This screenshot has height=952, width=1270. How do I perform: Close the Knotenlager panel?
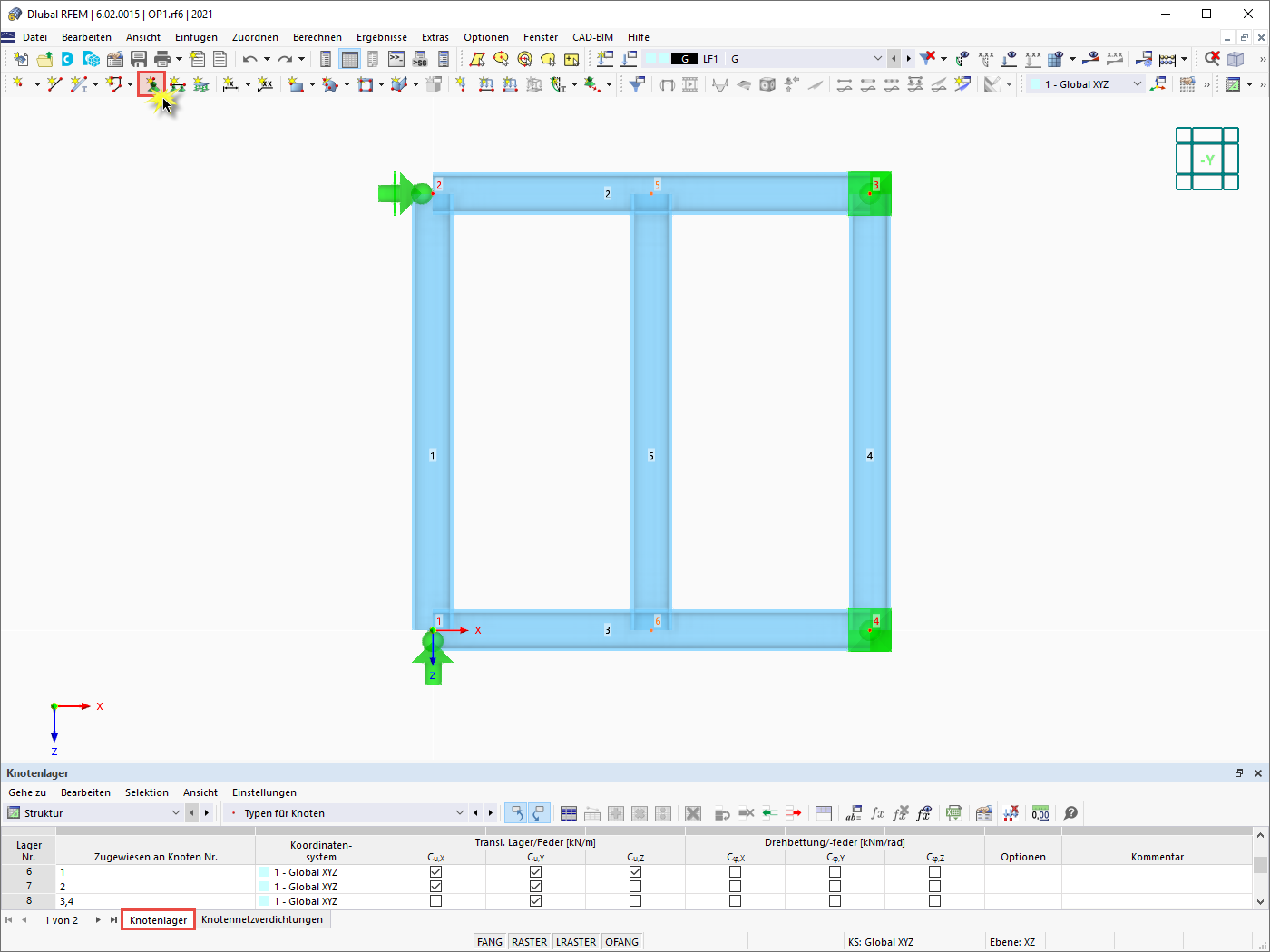1257,773
